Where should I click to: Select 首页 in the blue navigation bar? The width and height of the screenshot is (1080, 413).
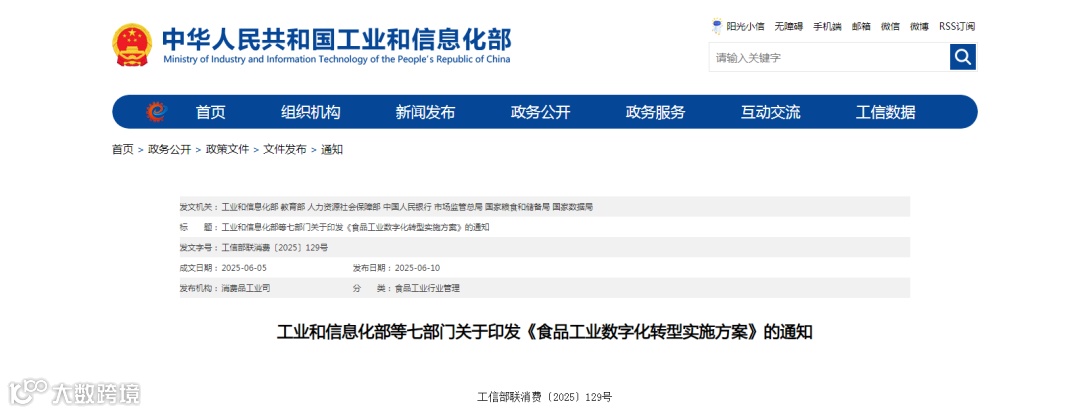(x=211, y=112)
